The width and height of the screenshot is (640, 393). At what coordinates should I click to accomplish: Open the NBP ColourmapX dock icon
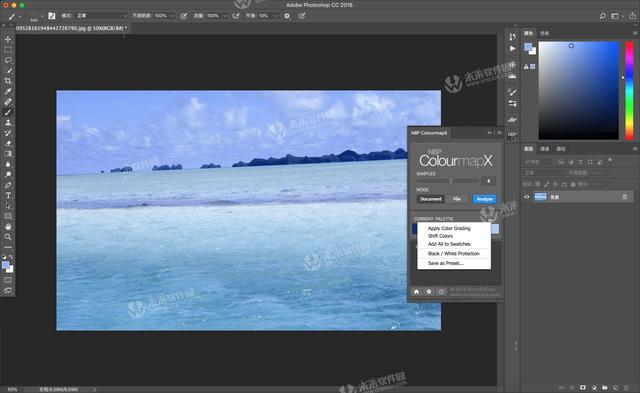click(512, 135)
